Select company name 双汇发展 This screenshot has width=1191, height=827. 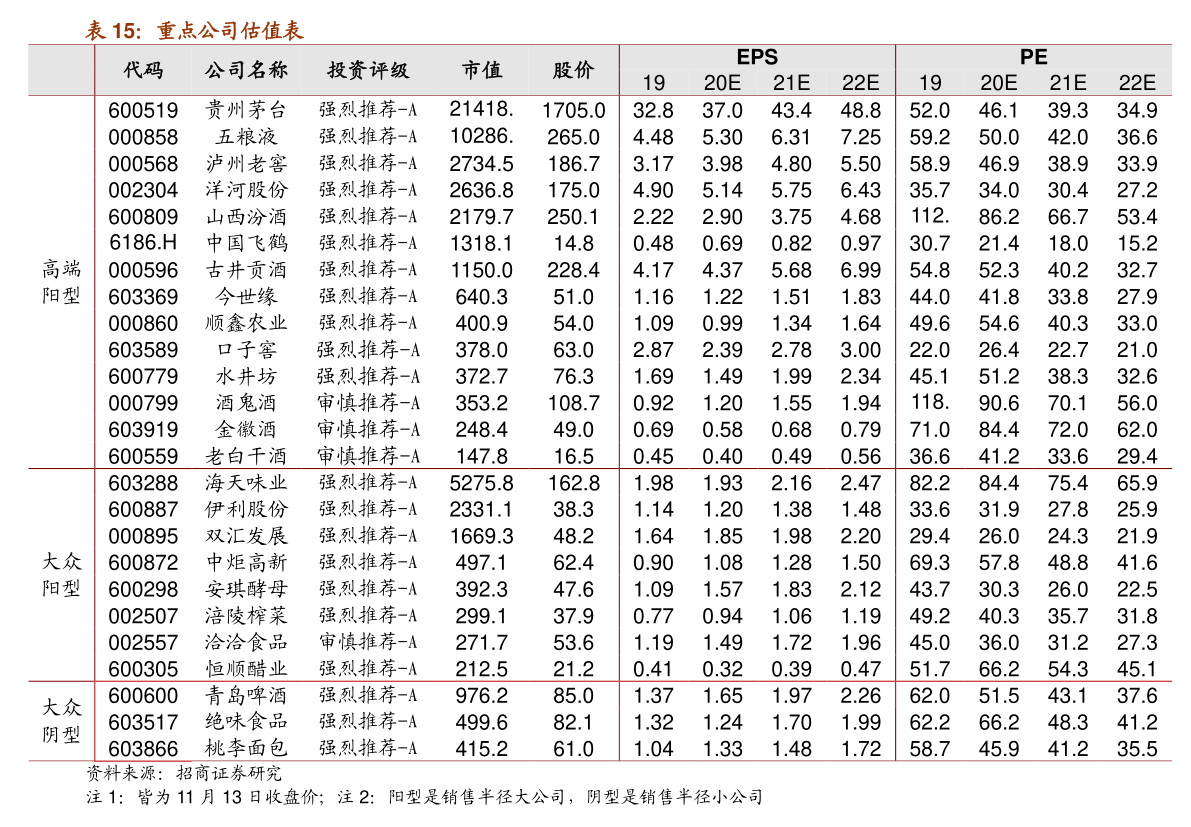click(246, 535)
